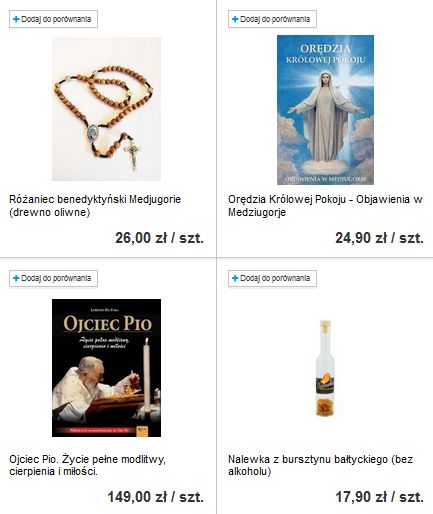Add Ojciec Pio book to comparison

tap(53, 278)
